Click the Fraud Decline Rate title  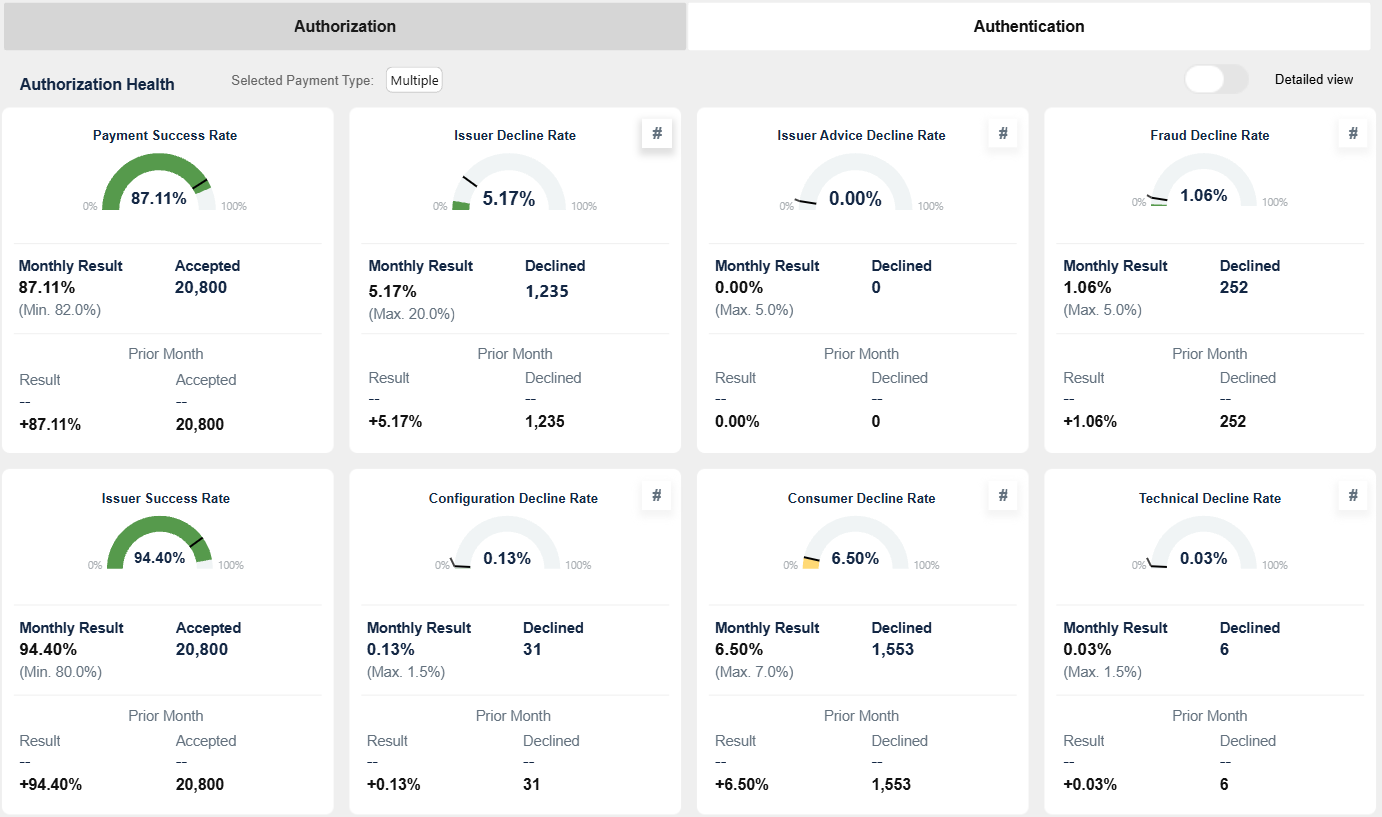(1210, 135)
